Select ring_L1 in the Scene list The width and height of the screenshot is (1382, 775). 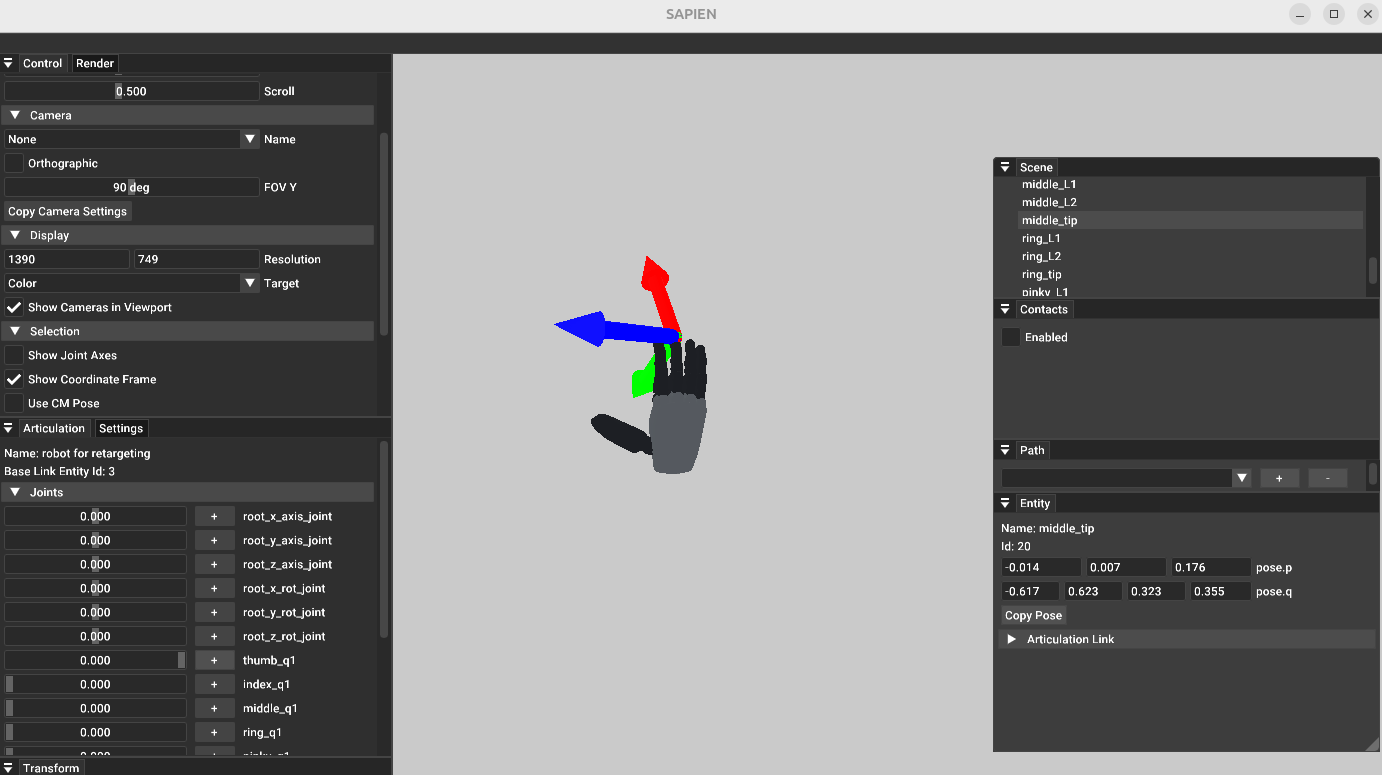click(1041, 238)
